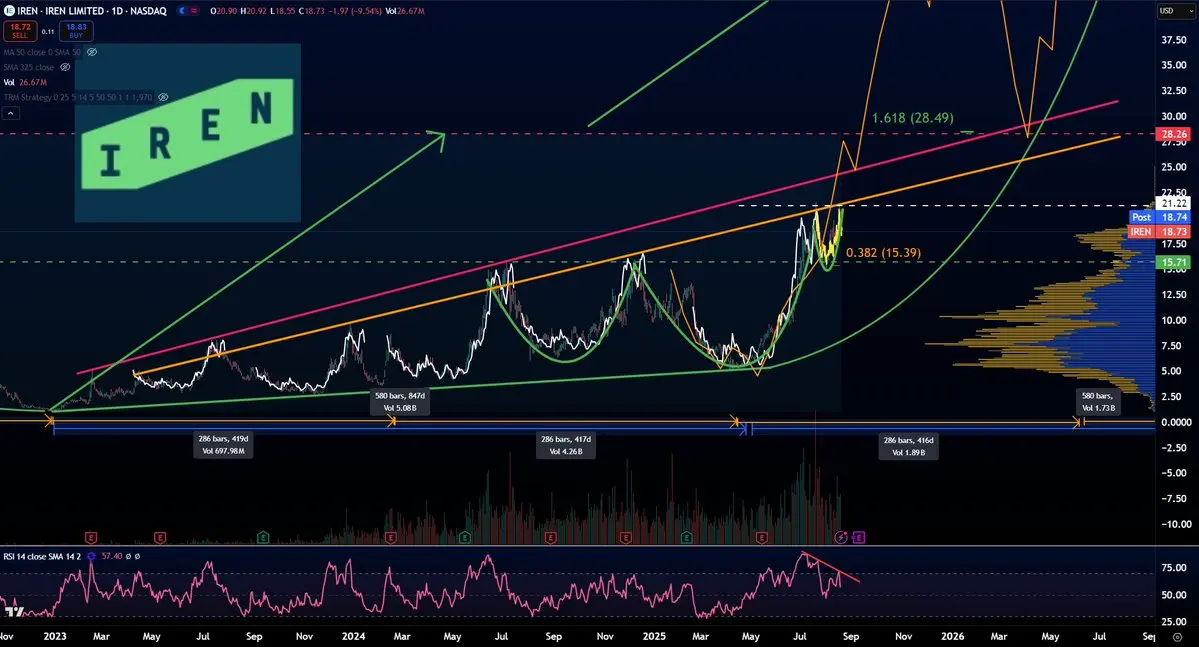Open the USD currency dropdown

pos(1175,11)
